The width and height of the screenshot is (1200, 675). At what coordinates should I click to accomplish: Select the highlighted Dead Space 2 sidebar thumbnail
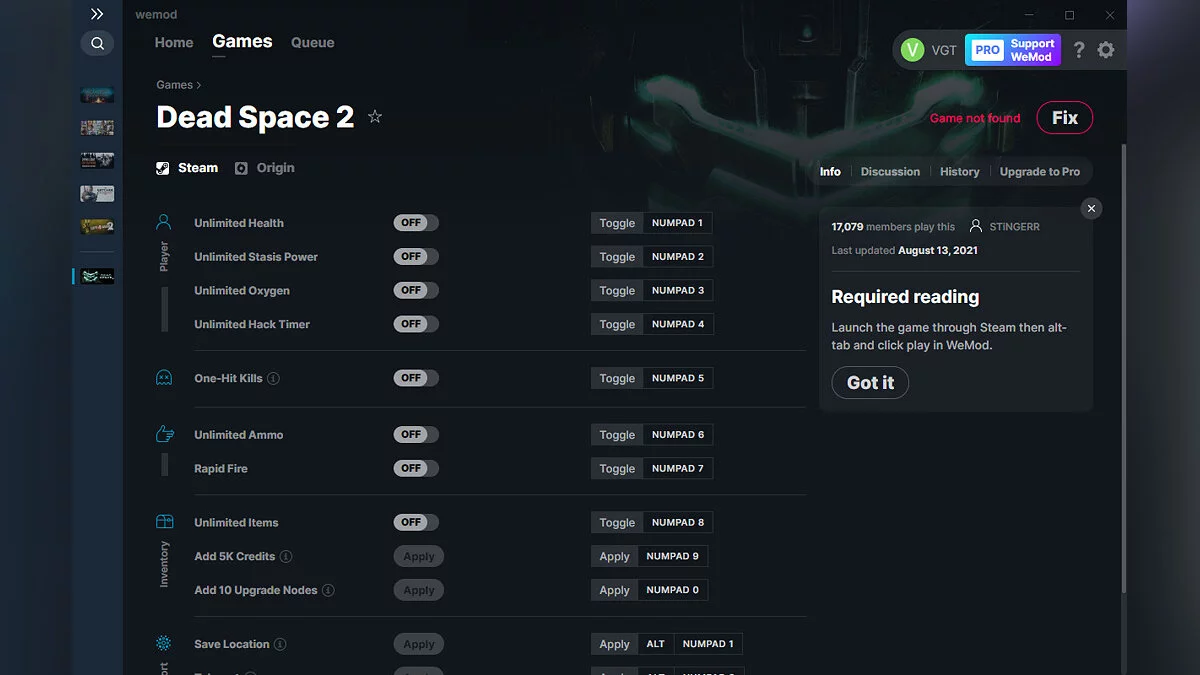coord(97,275)
